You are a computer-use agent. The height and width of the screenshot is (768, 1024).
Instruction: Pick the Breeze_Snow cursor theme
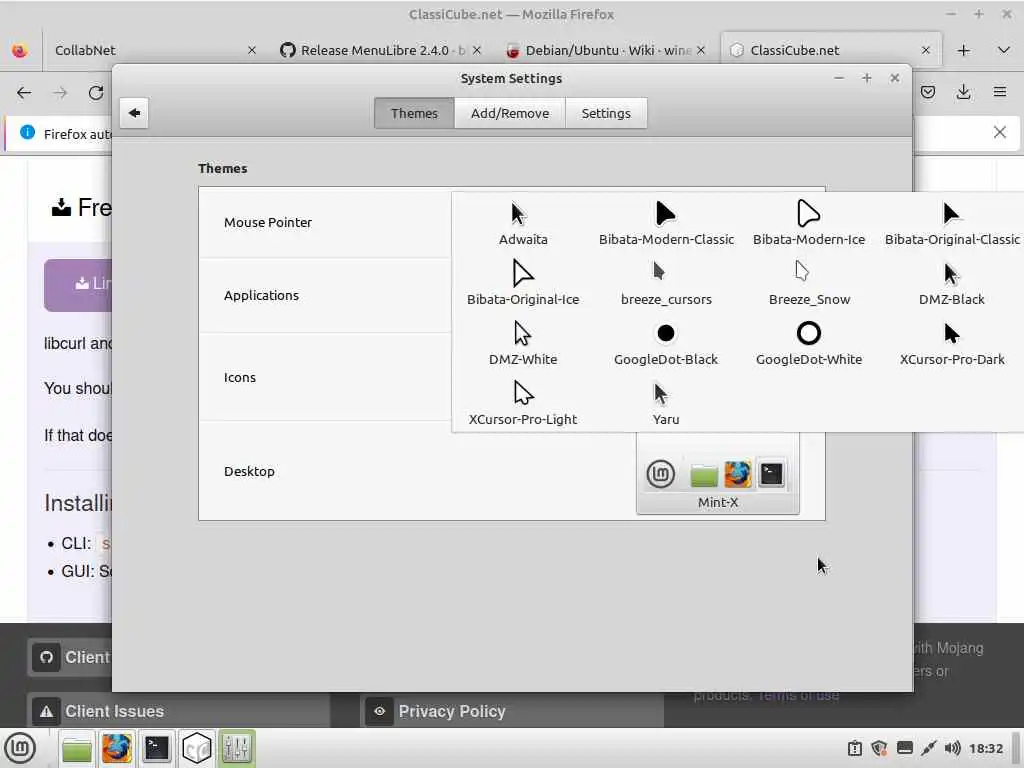point(808,284)
